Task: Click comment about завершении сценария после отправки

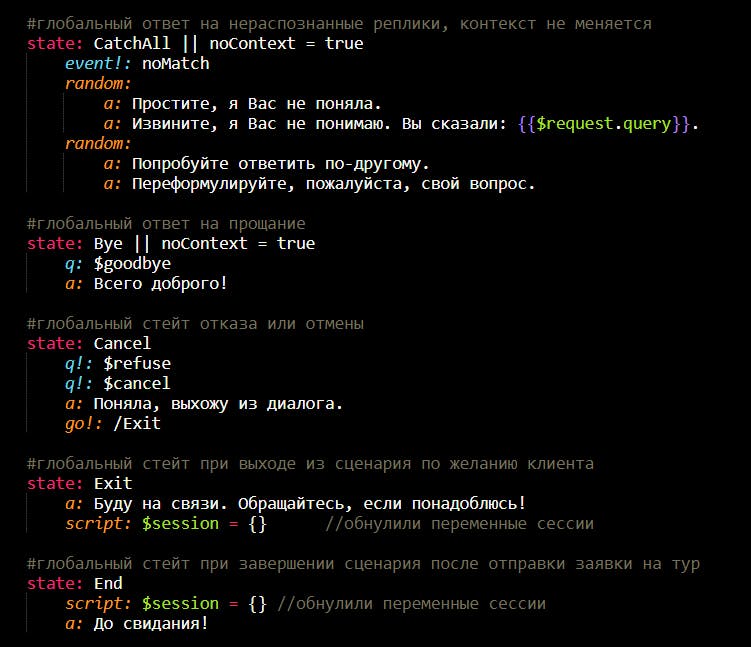Action: pos(363,564)
